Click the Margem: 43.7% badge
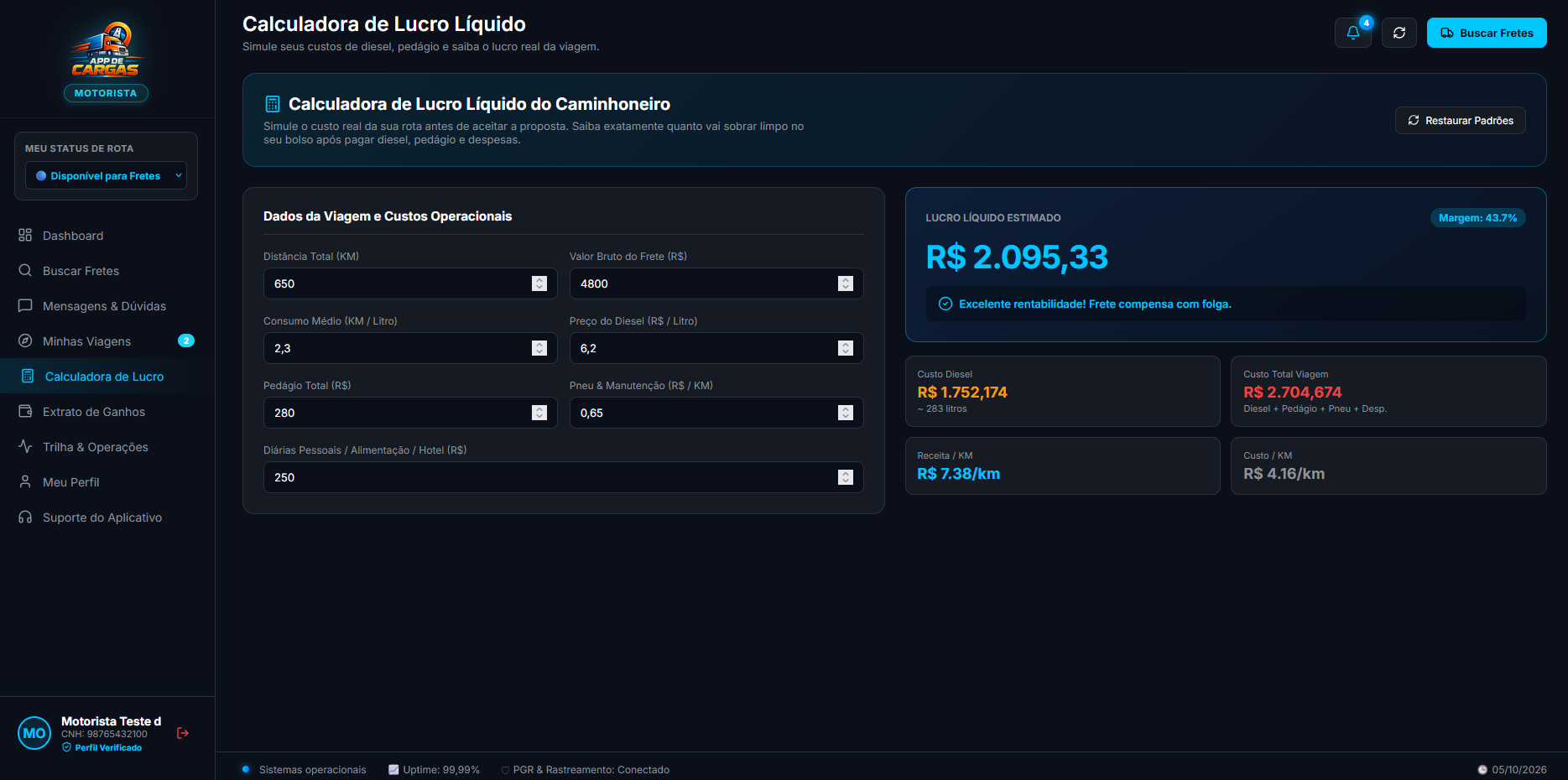Viewport: 1568px width, 780px height. 1478,217
